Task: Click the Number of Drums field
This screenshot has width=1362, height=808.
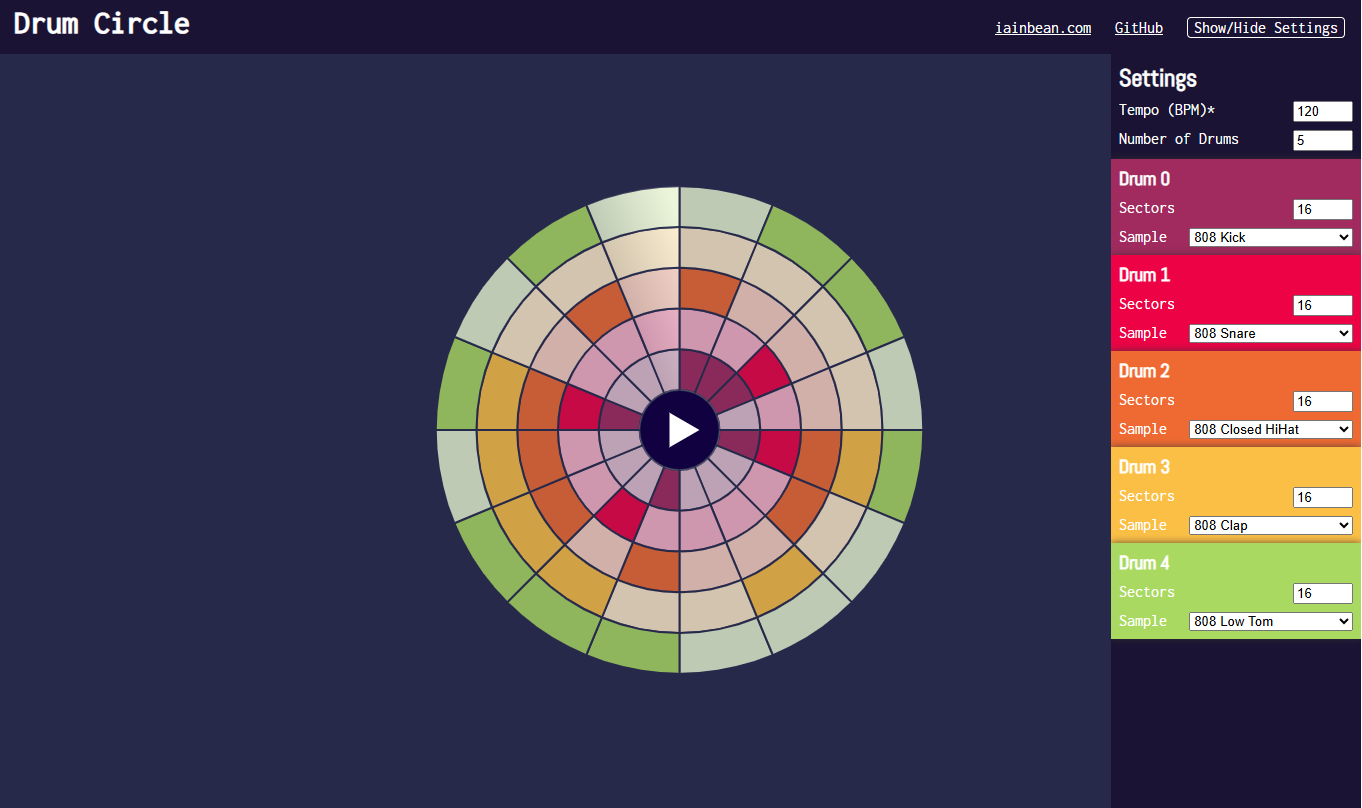Action: [x=1321, y=140]
